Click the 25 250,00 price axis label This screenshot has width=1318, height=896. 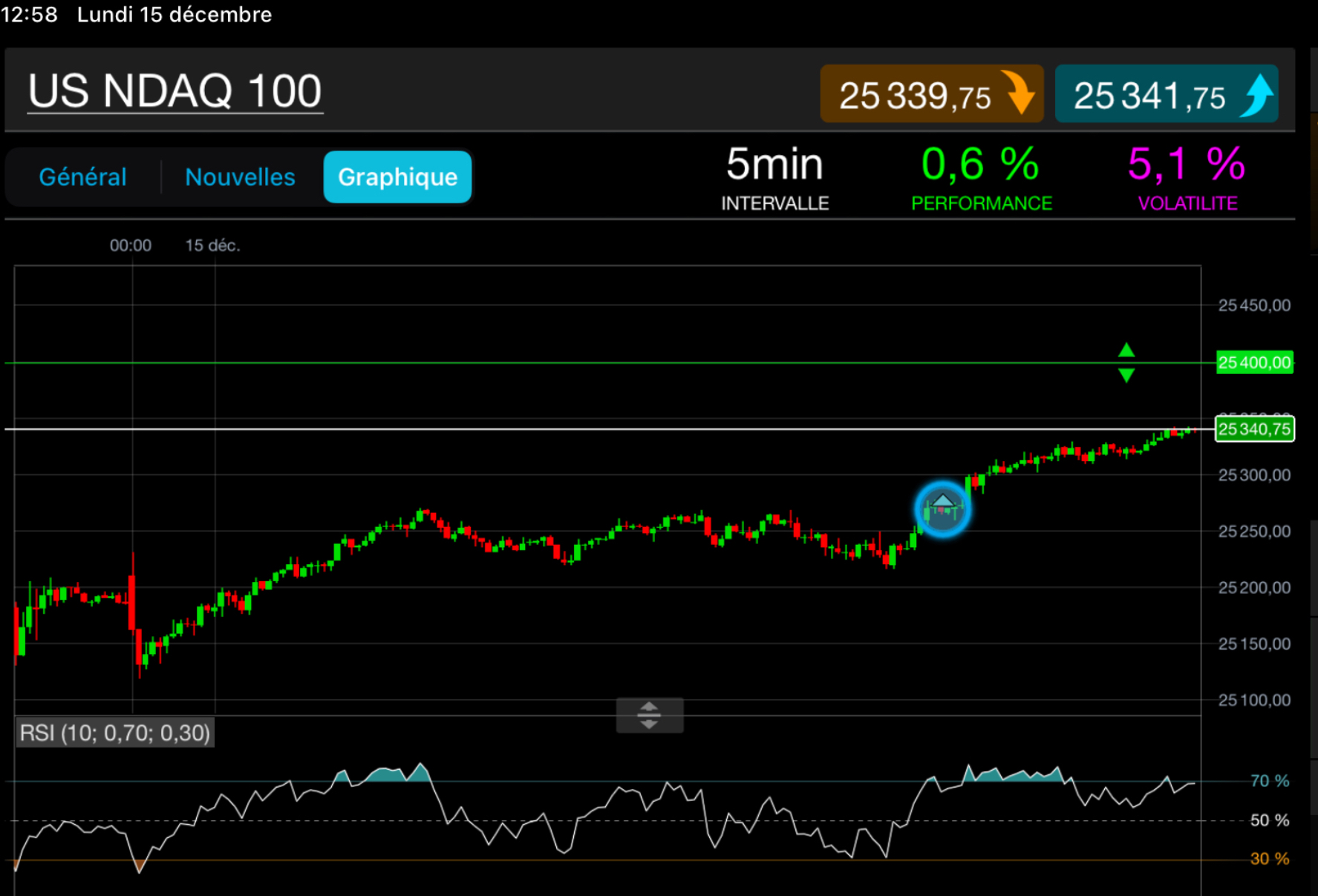point(1255,532)
